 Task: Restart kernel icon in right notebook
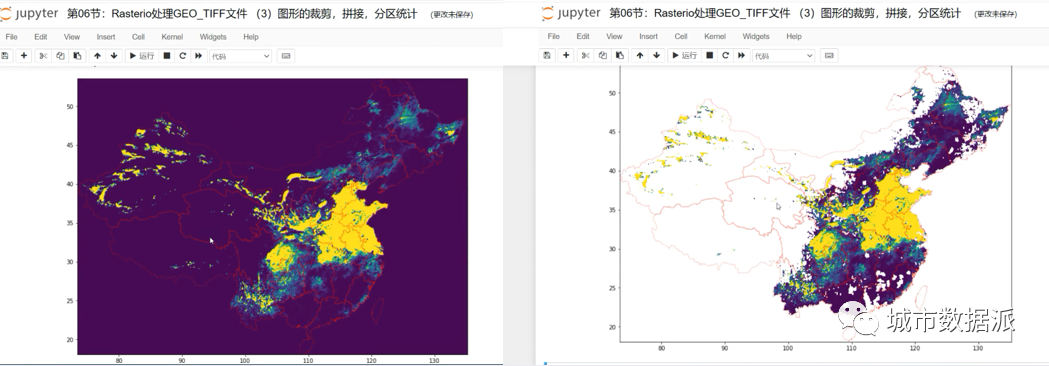[725, 56]
